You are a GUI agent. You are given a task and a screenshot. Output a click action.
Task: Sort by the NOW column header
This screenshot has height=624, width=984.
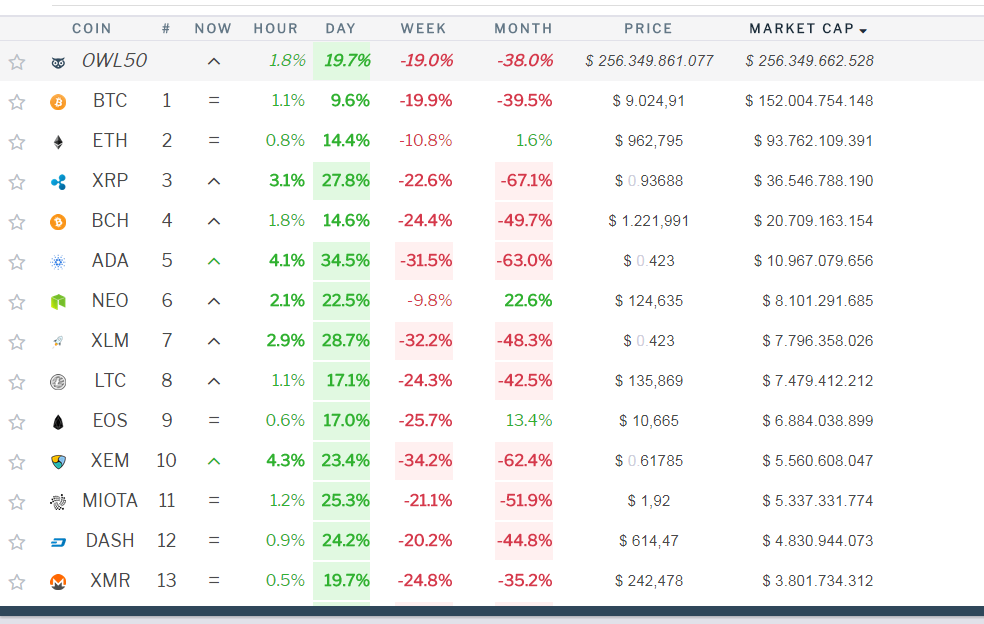[213, 29]
